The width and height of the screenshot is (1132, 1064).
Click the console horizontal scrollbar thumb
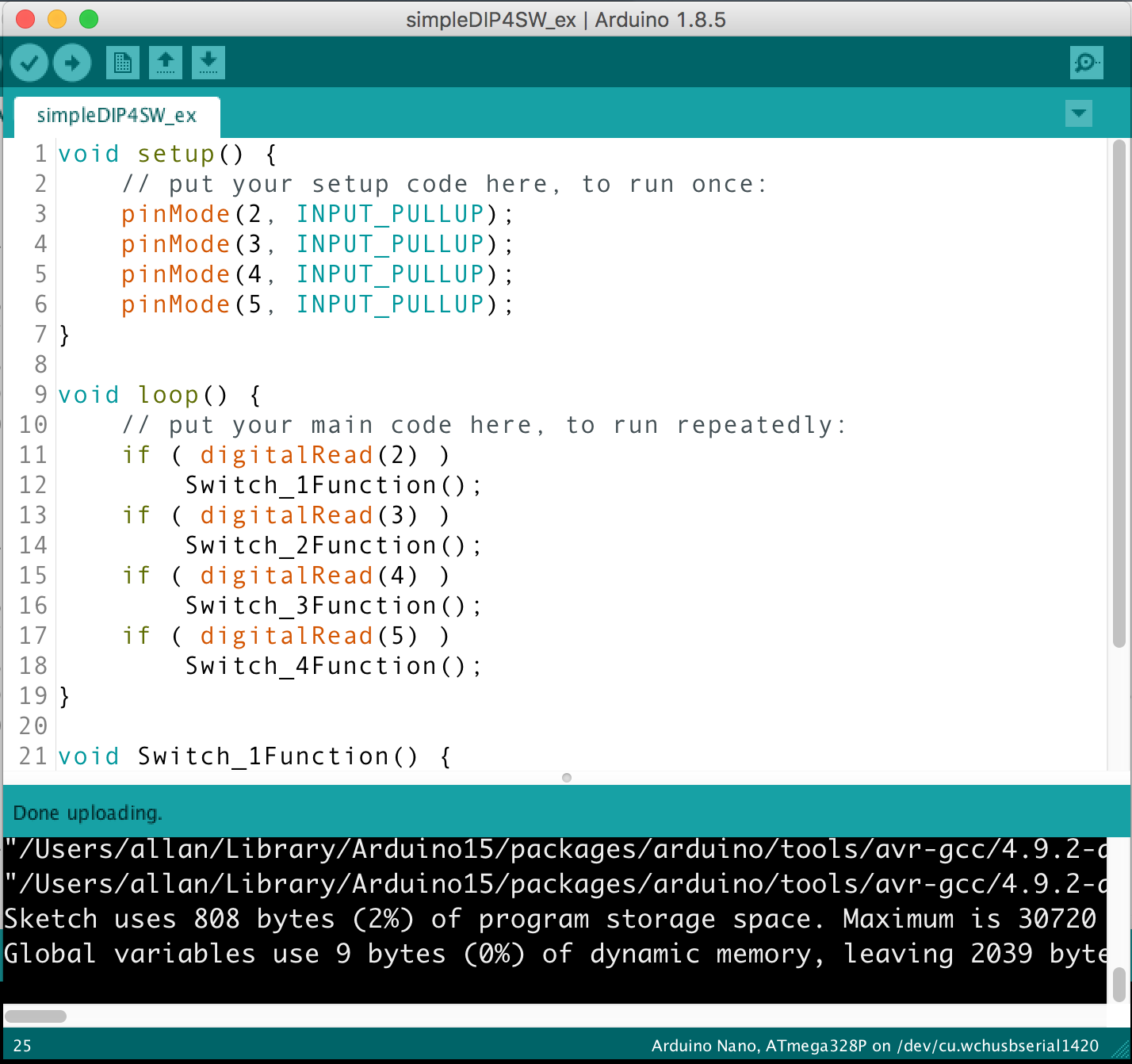click(36, 1016)
